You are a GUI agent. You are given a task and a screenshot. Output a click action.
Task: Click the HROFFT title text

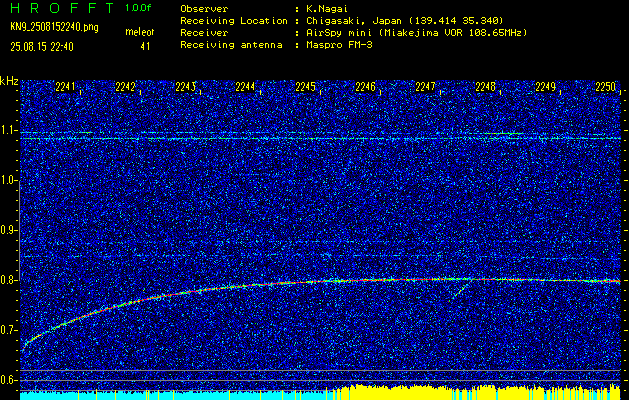click(x=62, y=8)
